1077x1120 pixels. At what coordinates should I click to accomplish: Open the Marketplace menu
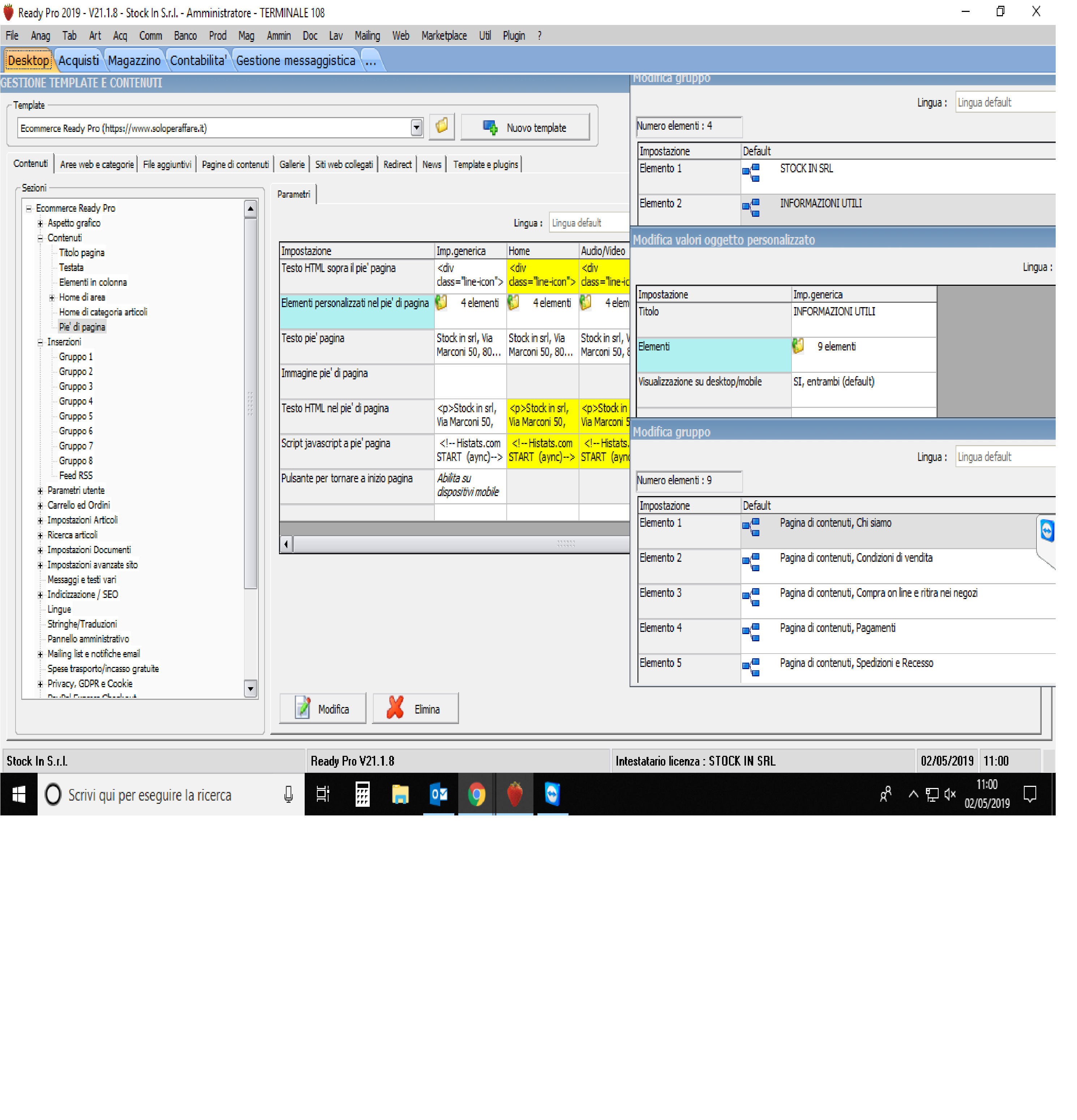click(x=443, y=35)
